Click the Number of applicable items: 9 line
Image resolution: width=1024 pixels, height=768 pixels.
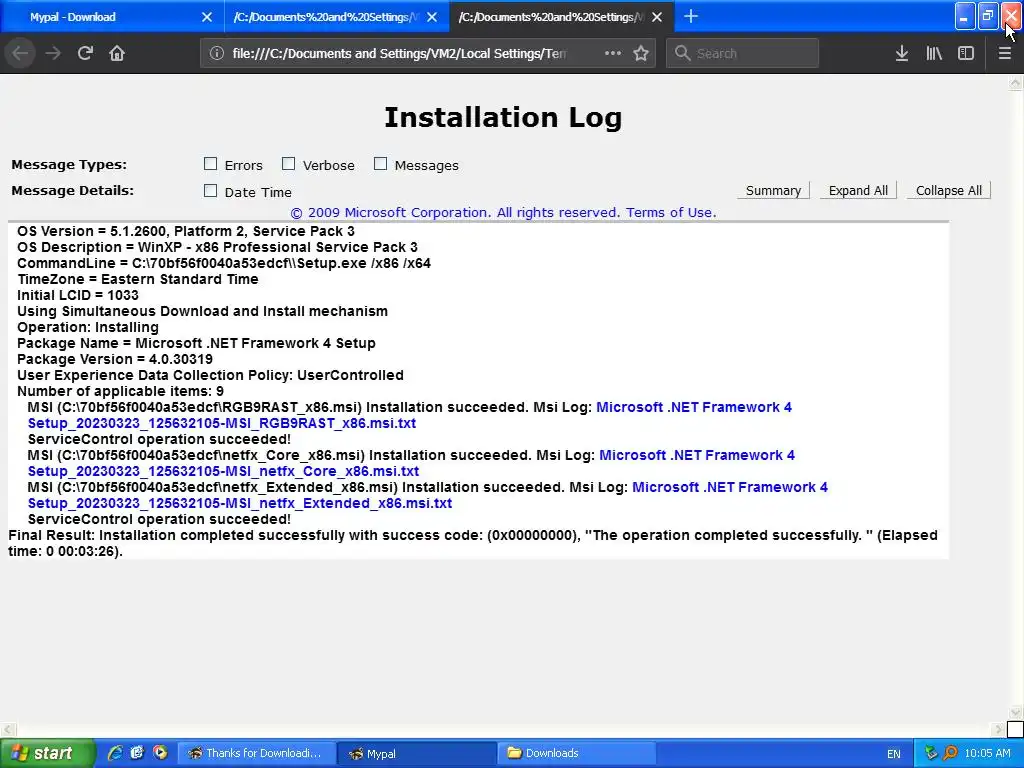pyautogui.click(x=120, y=391)
